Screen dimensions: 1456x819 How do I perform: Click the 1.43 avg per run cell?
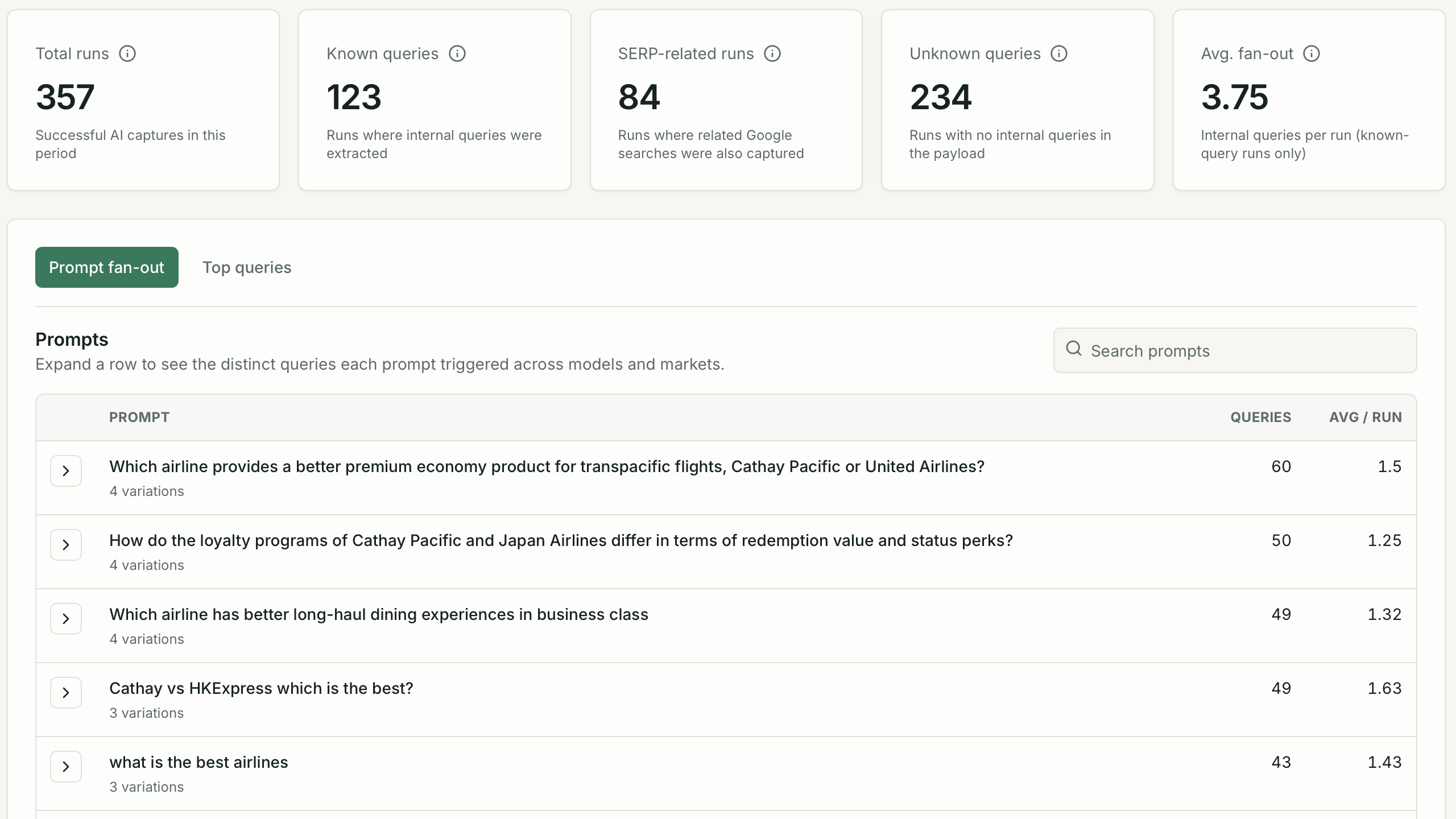pos(1384,762)
